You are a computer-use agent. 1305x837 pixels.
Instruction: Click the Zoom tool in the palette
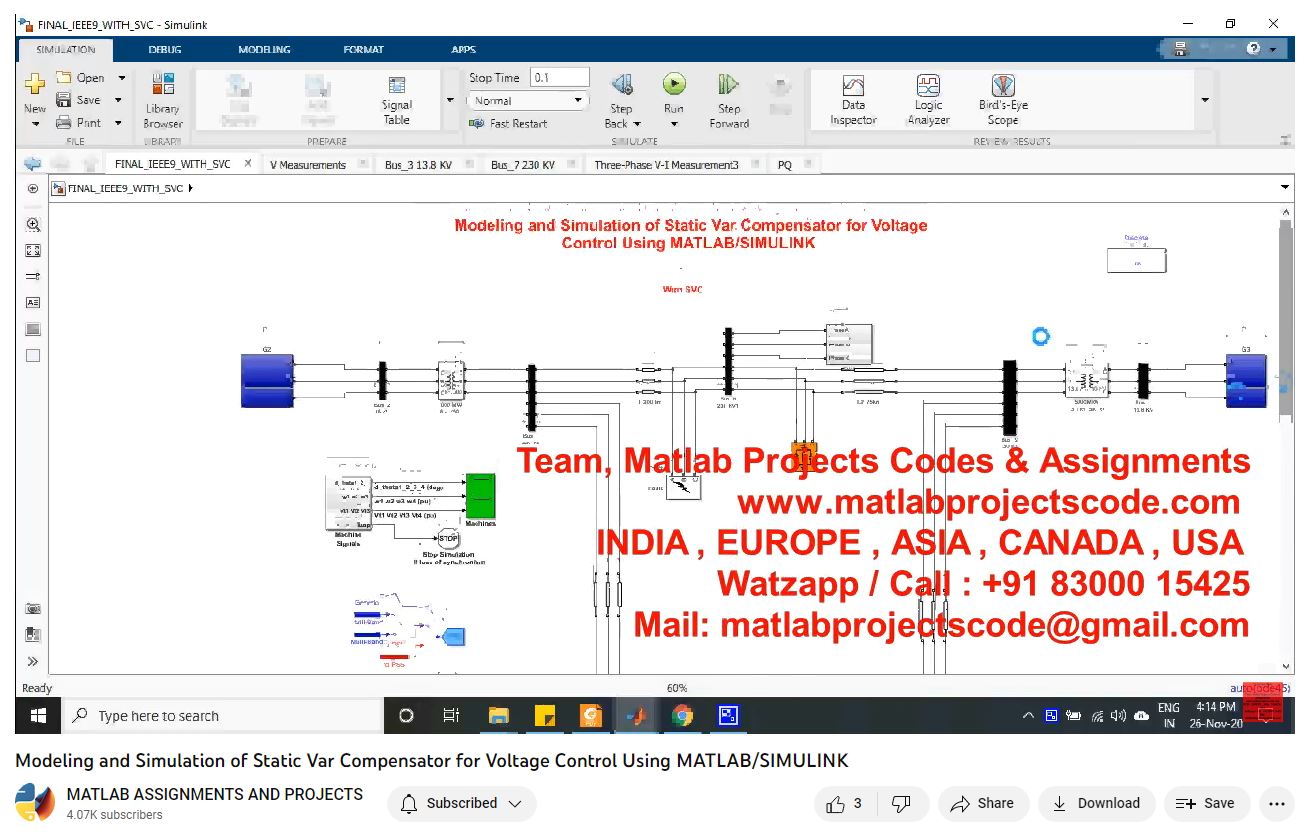point(33,225)
